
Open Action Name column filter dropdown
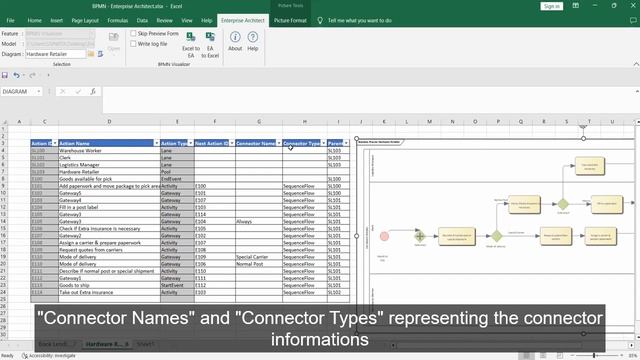point(156,143)
